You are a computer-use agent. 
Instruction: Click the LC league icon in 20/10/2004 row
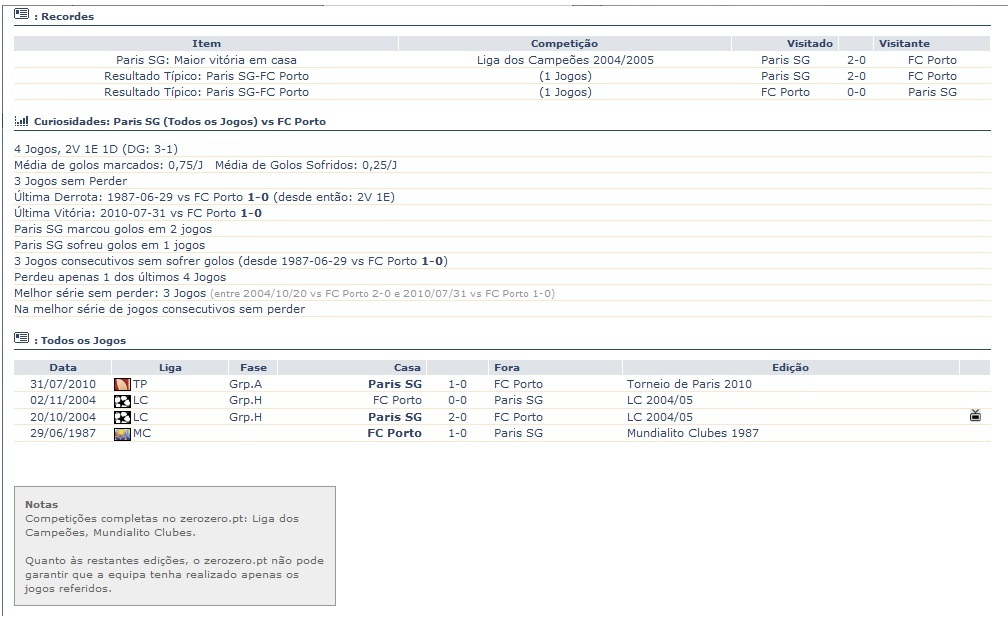[122, 418]
